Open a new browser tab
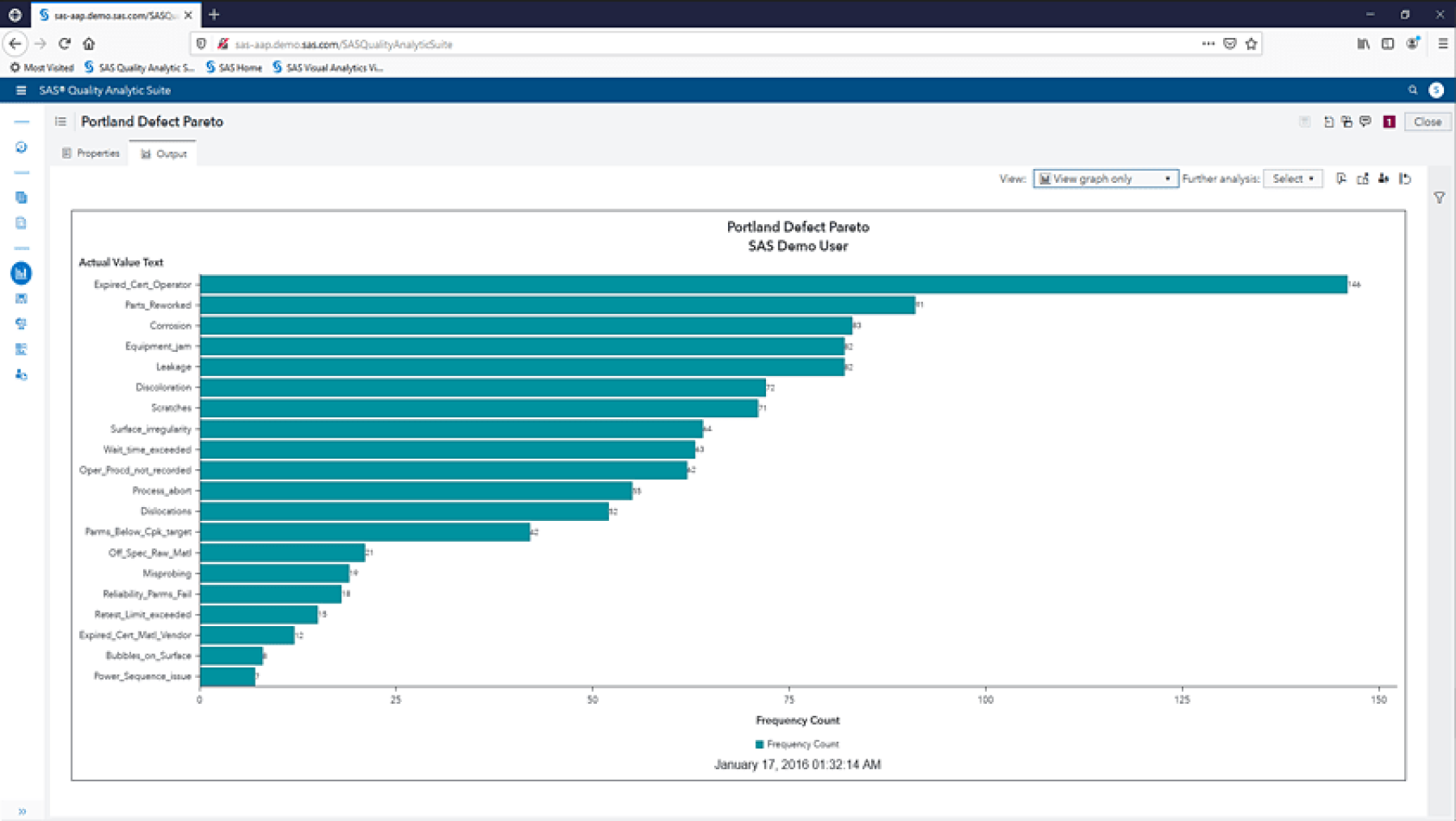Image resolution: width=1456 pixels, height=821 pixels. click(214, 15)
